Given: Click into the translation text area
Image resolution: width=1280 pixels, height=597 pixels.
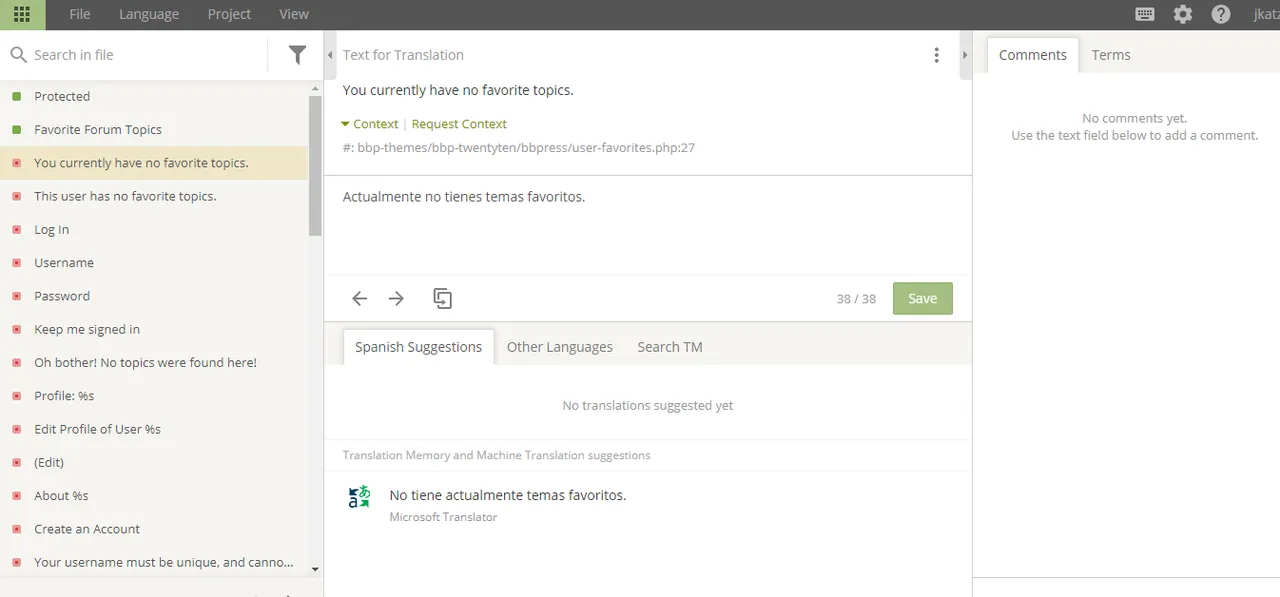Looking at the screenshot, I should pyautogui.click(x=648, y=225).
